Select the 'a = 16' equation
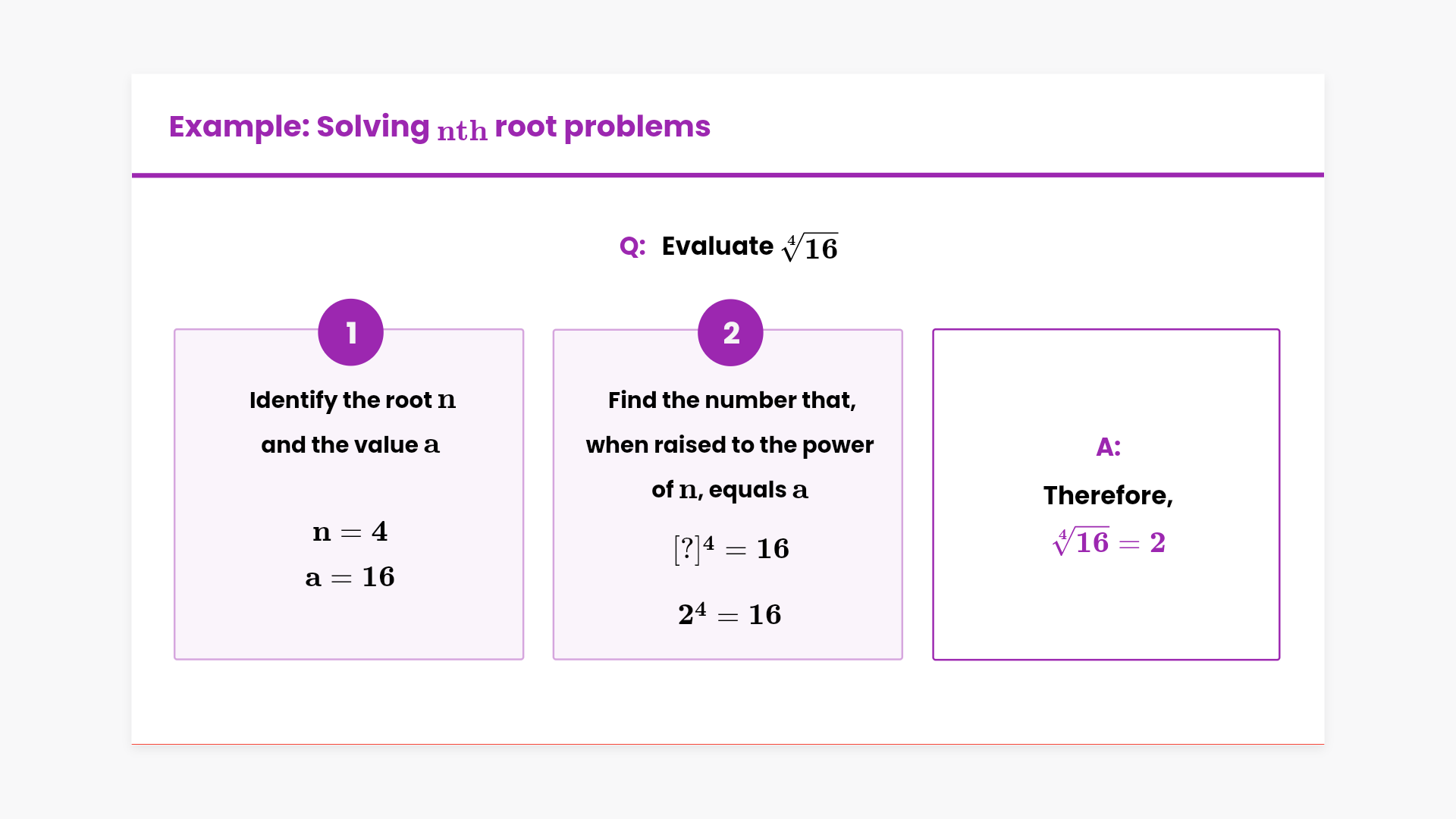The width and height of the screenshot is (1456, 819). coord(350,577)
